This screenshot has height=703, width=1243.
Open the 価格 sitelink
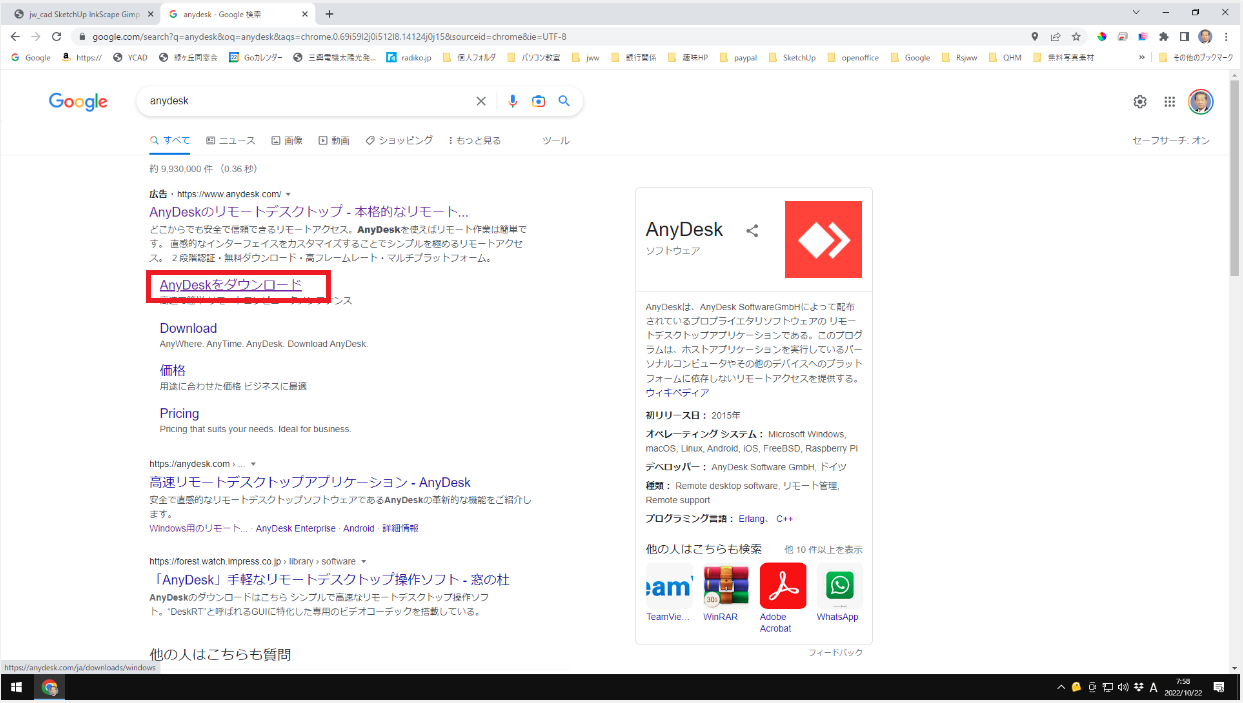coord(173,370)
